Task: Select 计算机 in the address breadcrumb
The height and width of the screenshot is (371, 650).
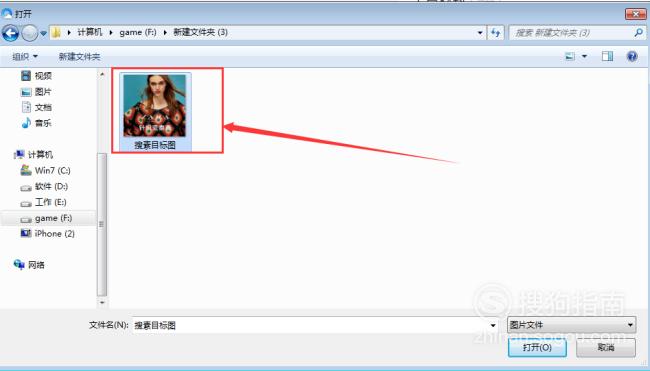Action: [x=90, y=32]
